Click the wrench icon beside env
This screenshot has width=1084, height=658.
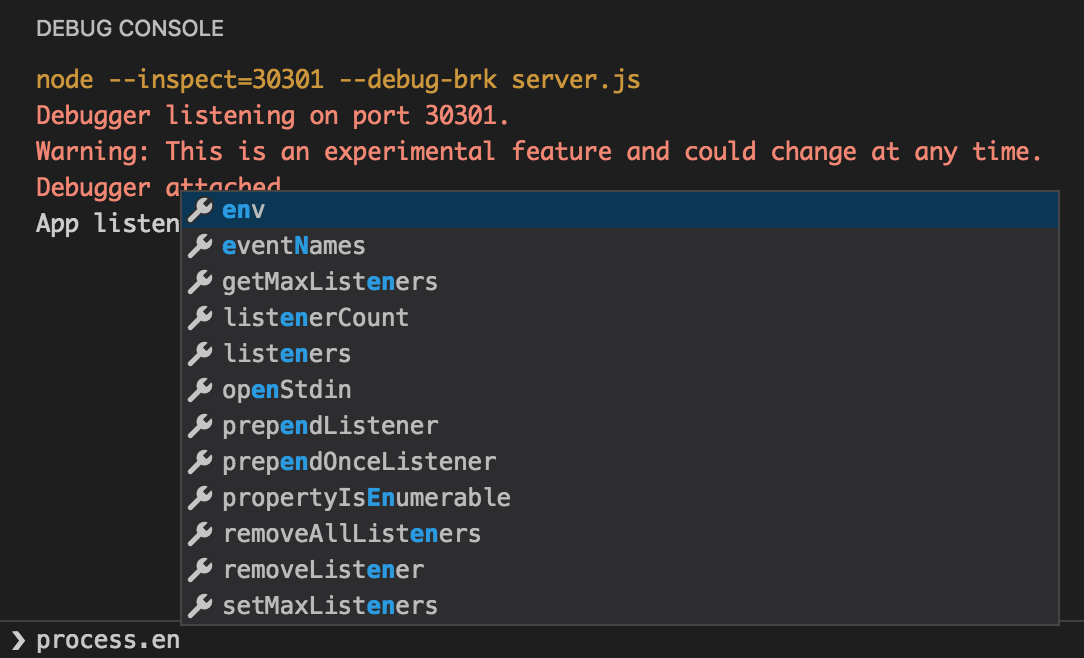point(200,210)
